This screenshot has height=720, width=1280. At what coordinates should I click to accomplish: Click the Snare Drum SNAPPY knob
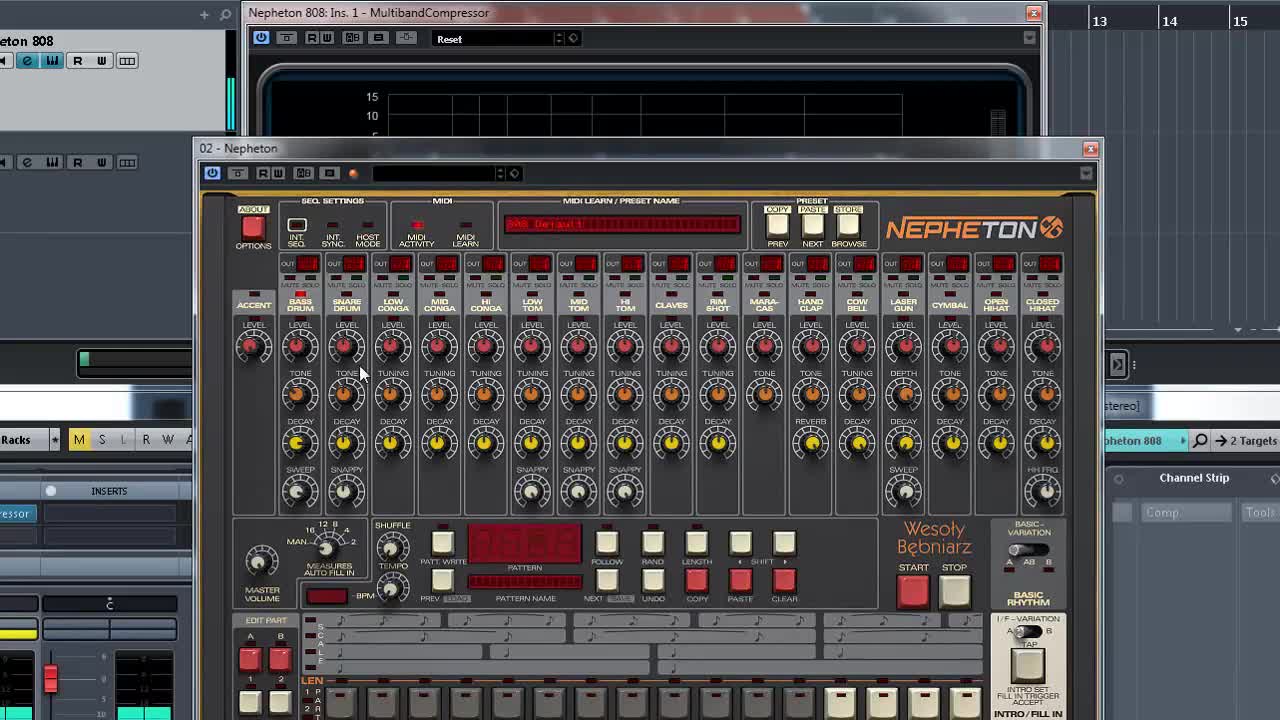click(346, 491)
